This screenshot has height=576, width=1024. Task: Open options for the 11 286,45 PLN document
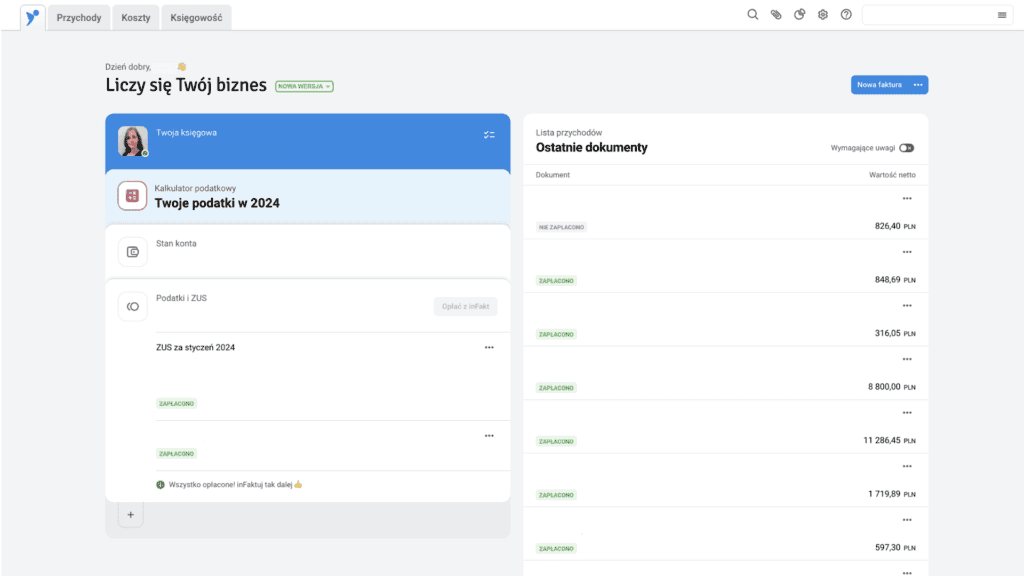click(907, 413)
